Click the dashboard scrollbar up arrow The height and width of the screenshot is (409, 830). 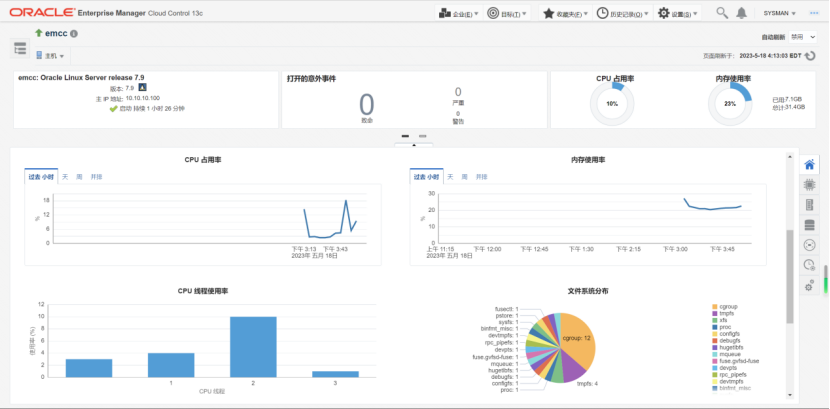pyautogui.click(x=790, y=156)
